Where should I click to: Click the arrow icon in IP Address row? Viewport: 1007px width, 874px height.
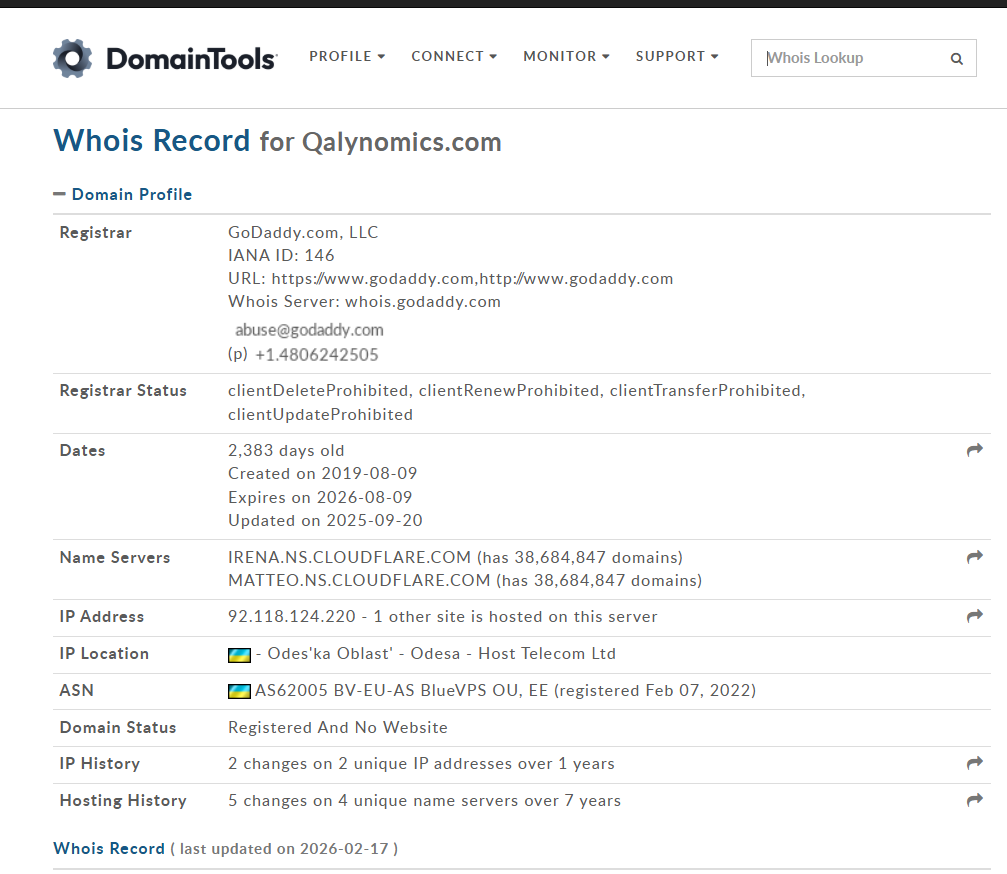[x=974, y=617]
